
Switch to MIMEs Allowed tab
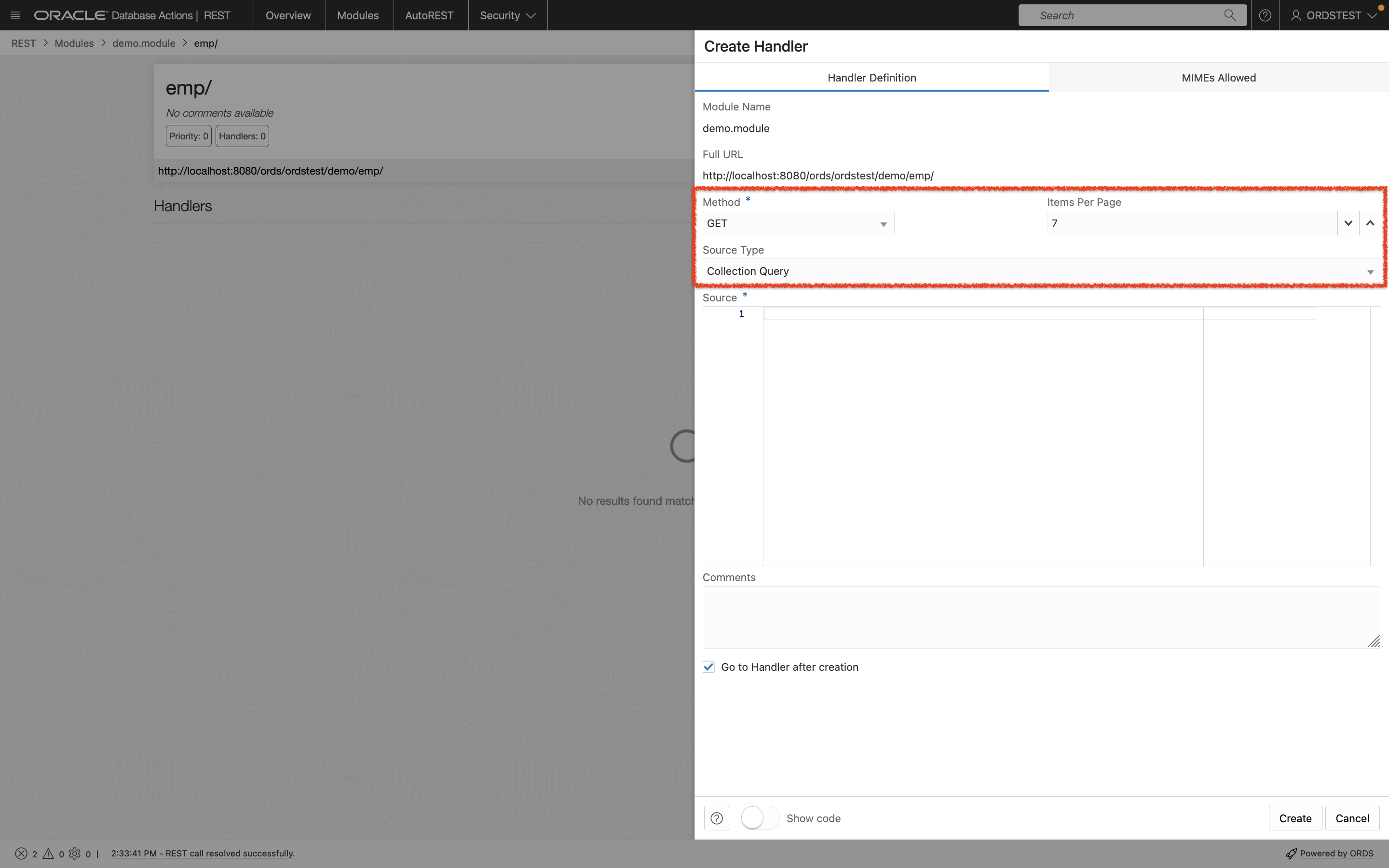(1218, 77)
